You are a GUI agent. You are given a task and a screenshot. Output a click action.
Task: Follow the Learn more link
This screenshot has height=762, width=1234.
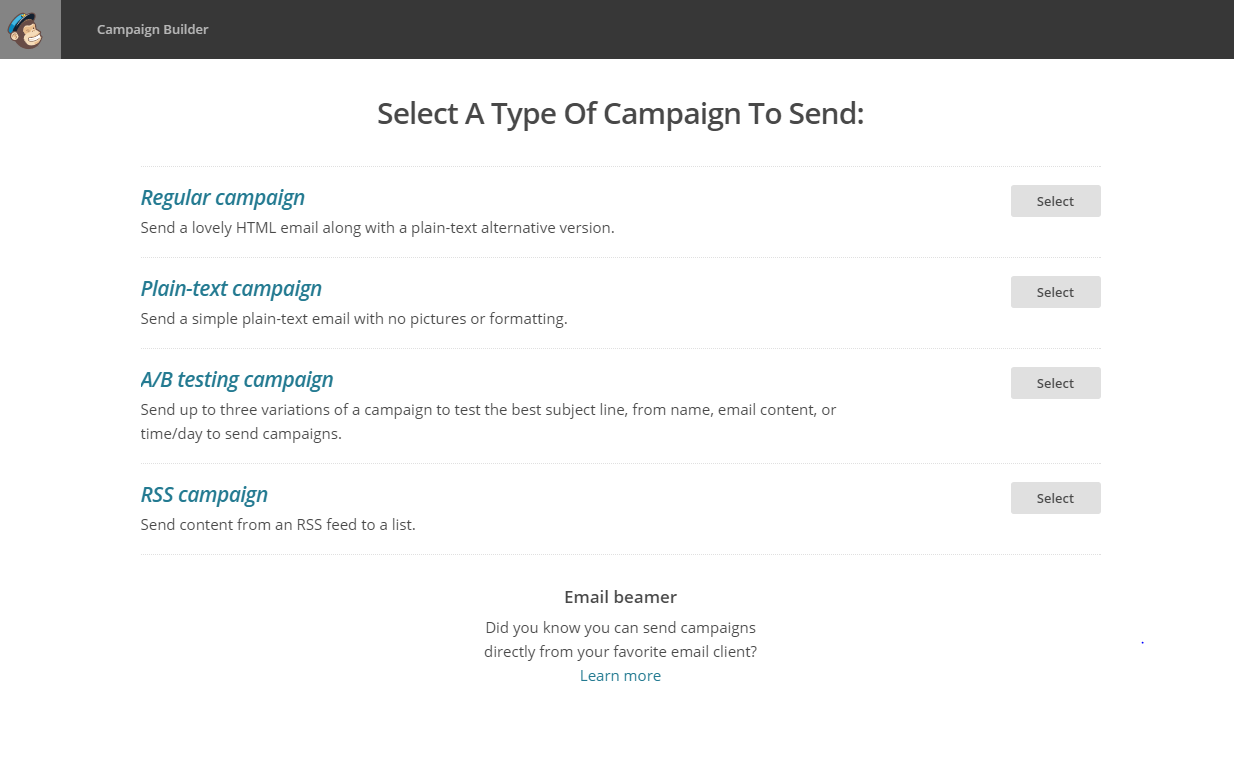pyautogui.click(x=620, y=675)
